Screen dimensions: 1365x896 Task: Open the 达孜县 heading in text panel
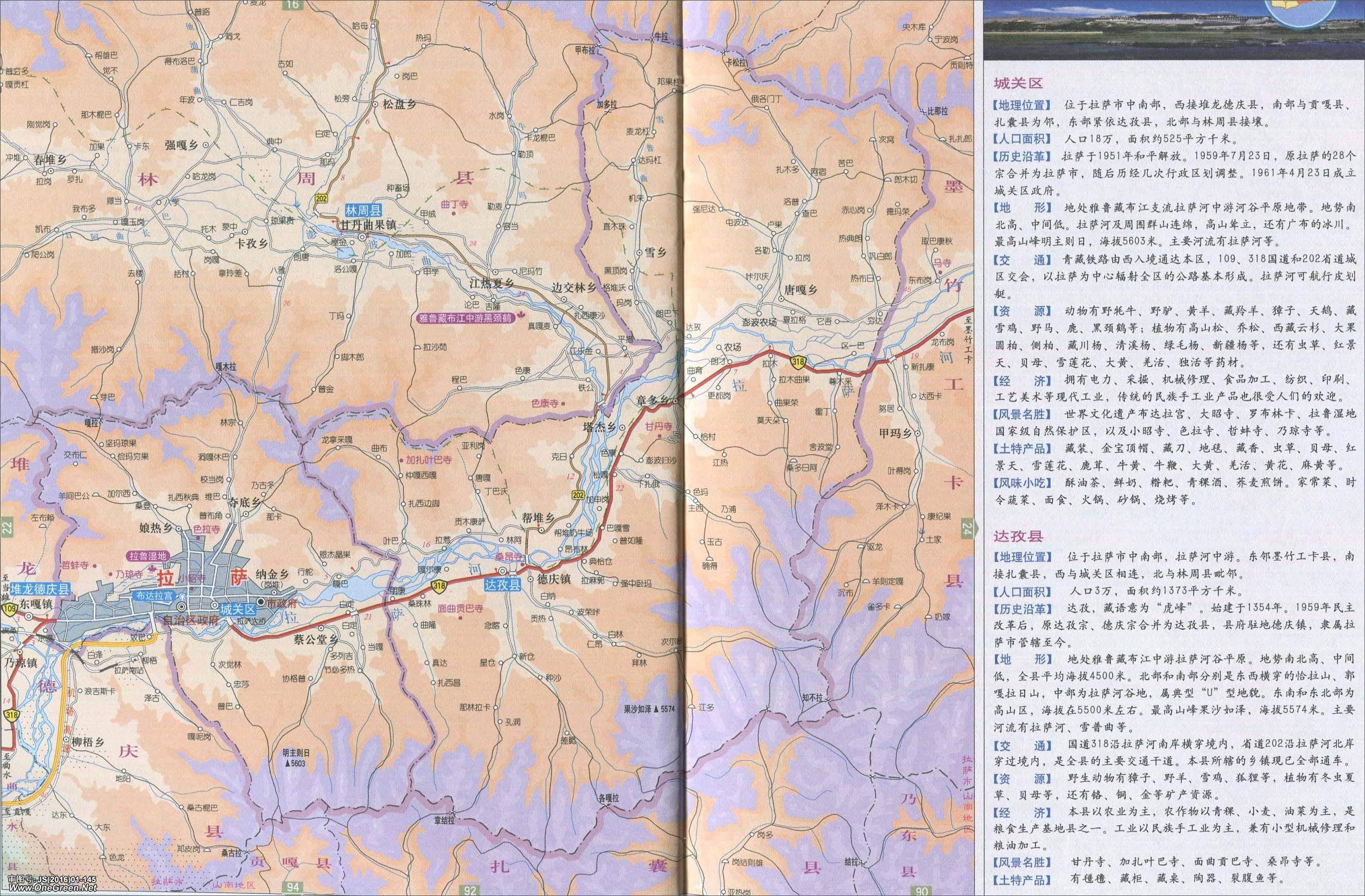[x=1017, y=536]
